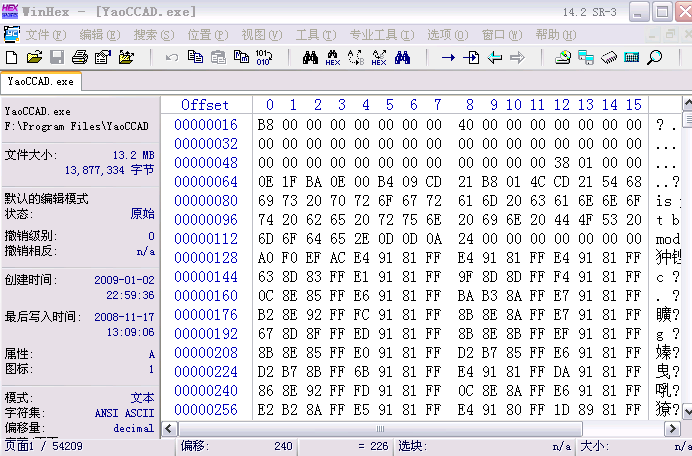The width and height of the screenshot is (692, 456).
Task: Open the 选项(O) menu
Action: (448, 35)
